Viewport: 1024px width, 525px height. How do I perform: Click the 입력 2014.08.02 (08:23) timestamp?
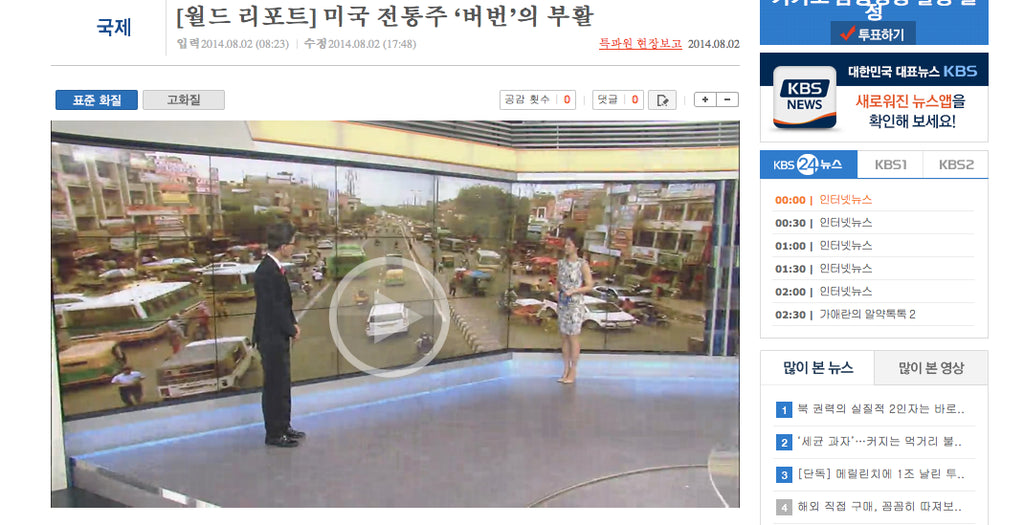pos(232,44)
